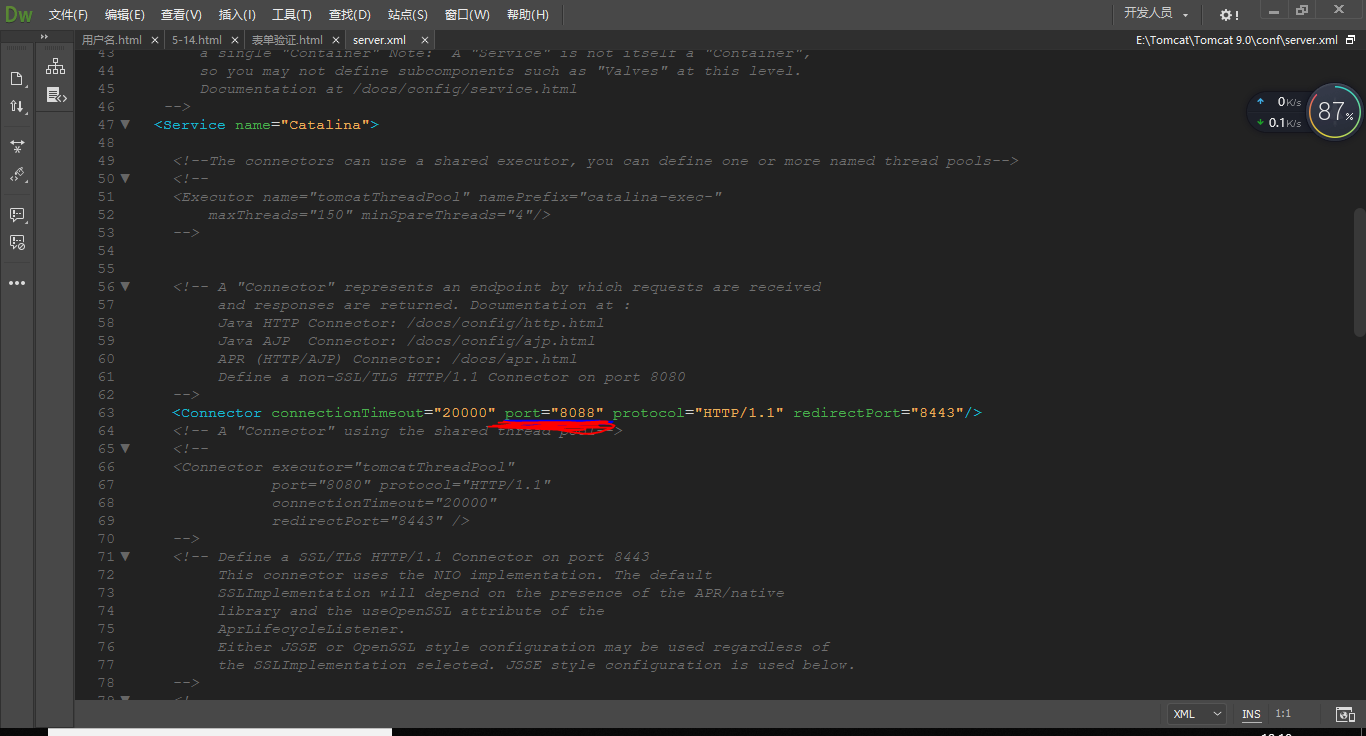
Task: Open the file management icon in left toolbar
Action: 17,79
